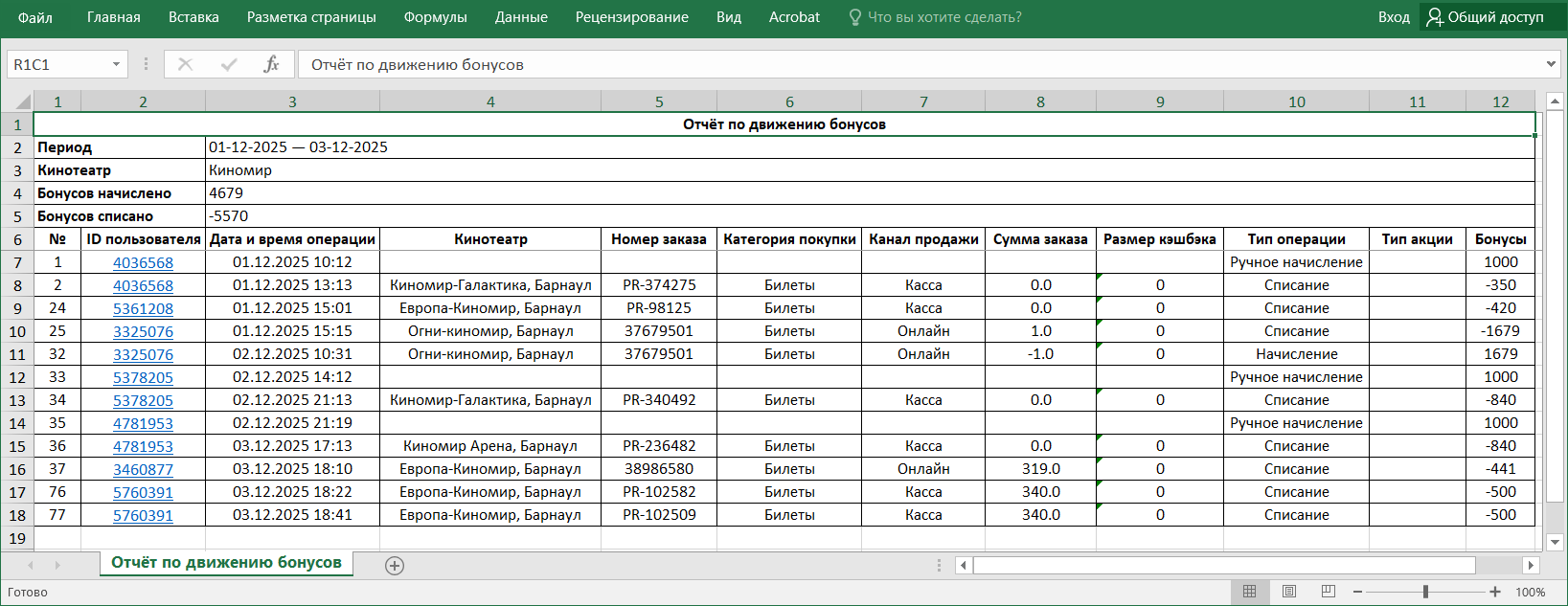Click the zoom out minus icon
Viewport: 1568px width, 606px height.
[1357, 592]
